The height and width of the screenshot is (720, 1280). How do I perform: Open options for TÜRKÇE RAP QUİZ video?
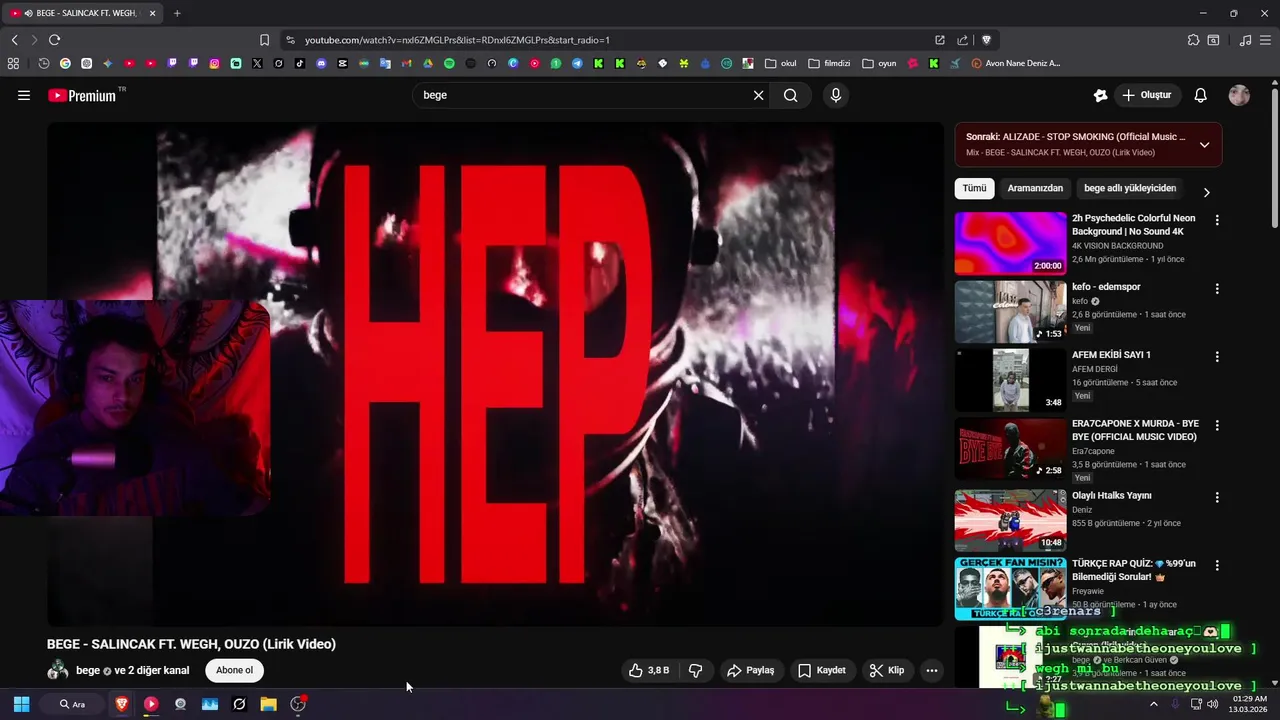click(1217, 565)
